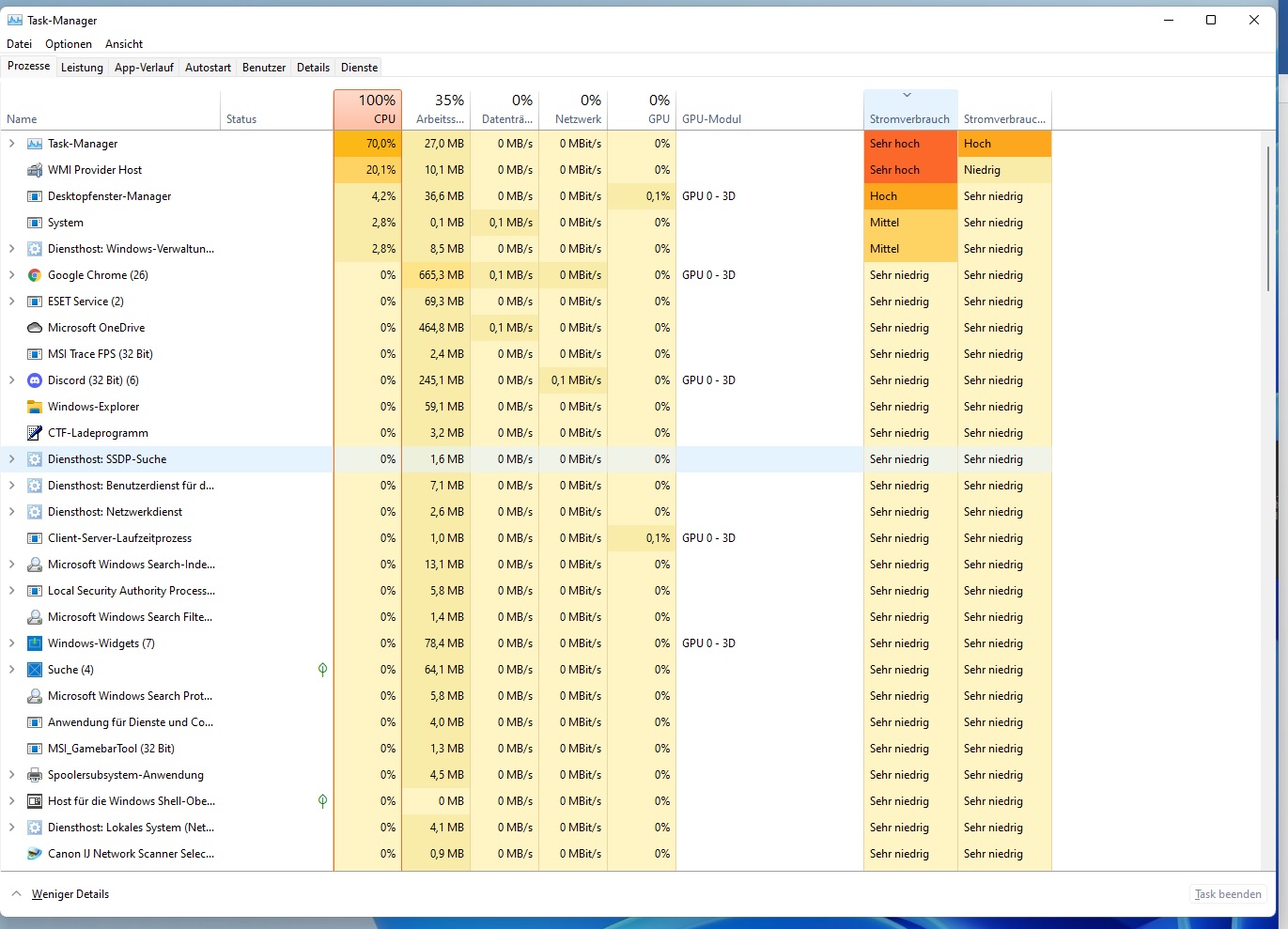Select the MSI_GamebarTool (32 Bit) icon

point(34,748)
